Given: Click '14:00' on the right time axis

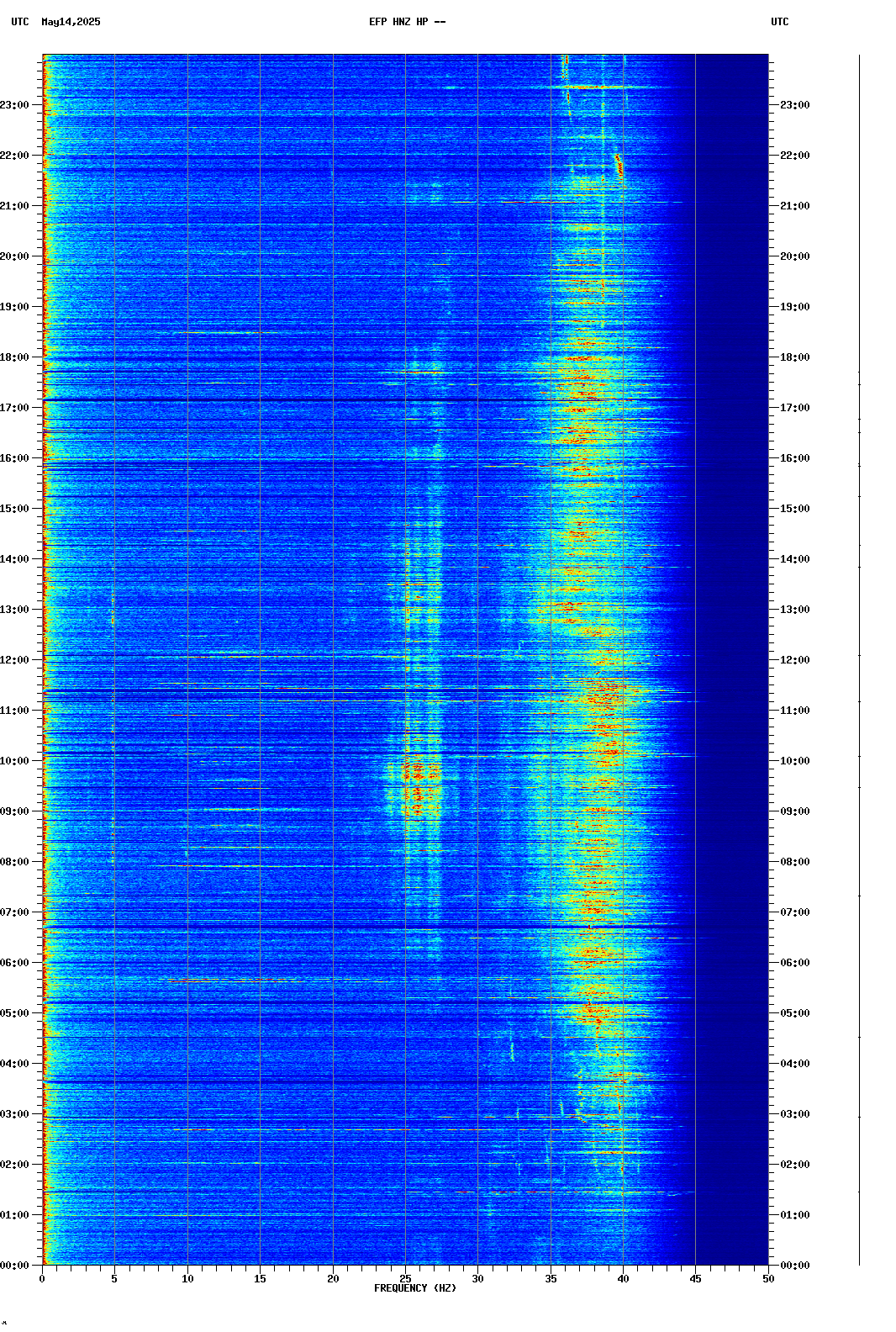Looking at the screenshot, I should [795, 559].
